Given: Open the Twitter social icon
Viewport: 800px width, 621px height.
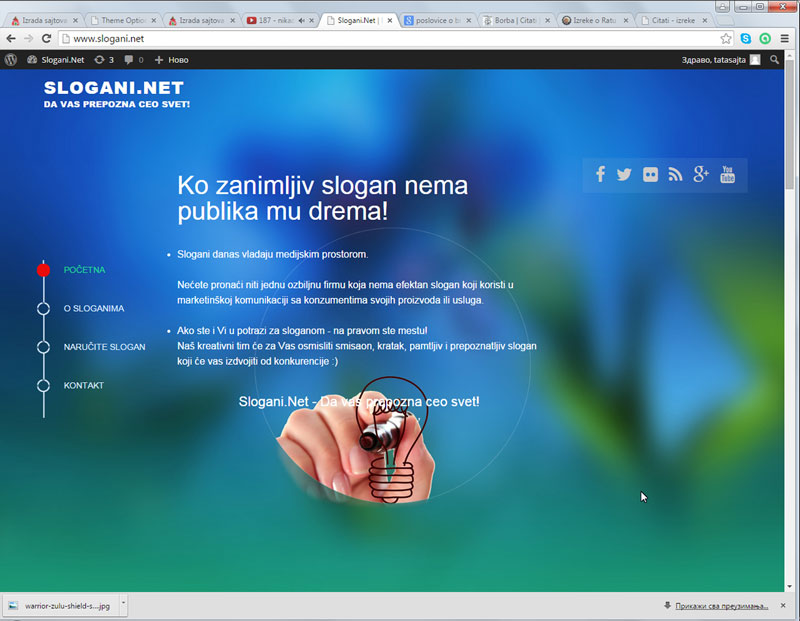Looking at the screenshot, I should point(624,174).
